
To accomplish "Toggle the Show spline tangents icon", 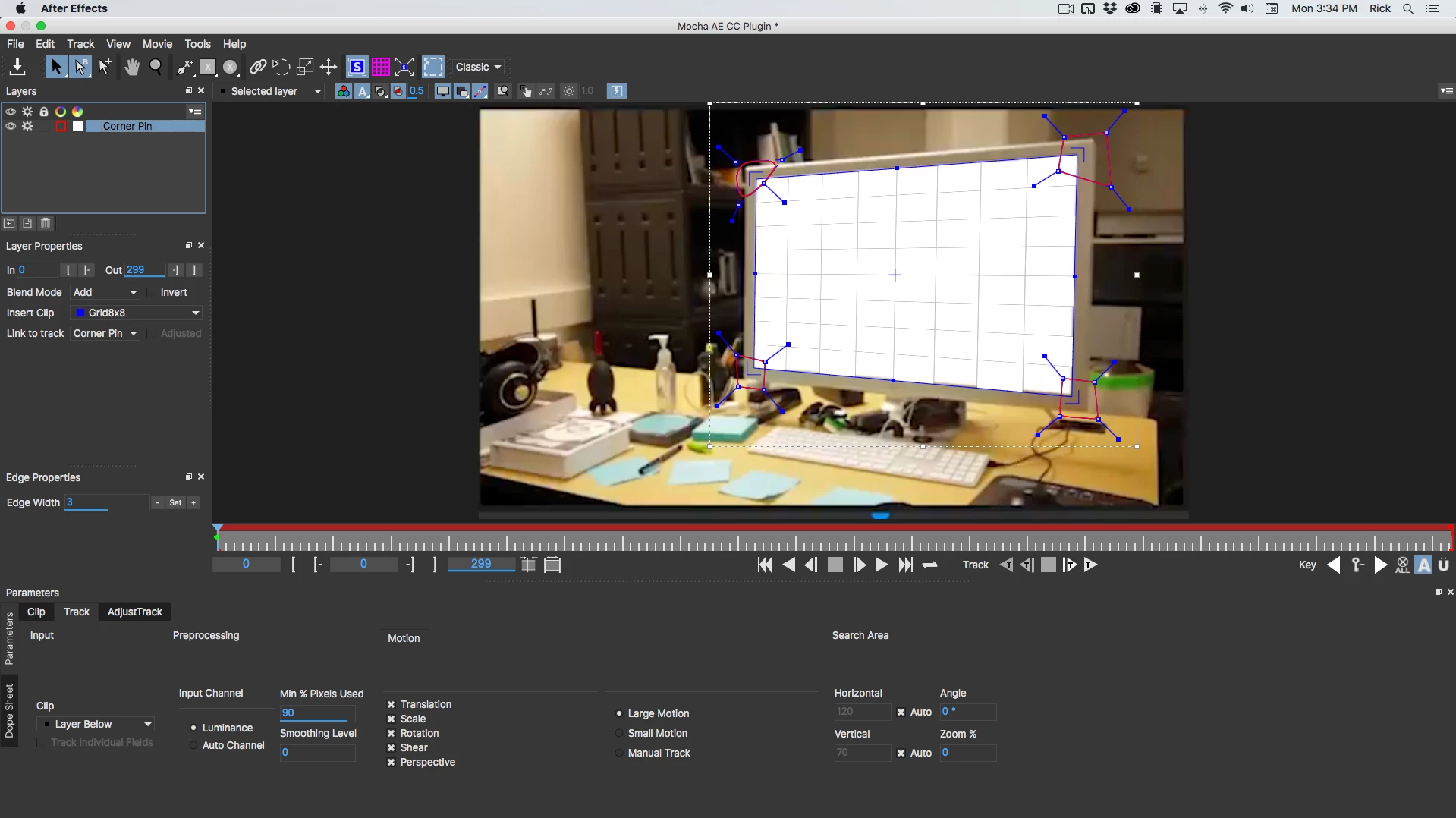I will point(480,91).
